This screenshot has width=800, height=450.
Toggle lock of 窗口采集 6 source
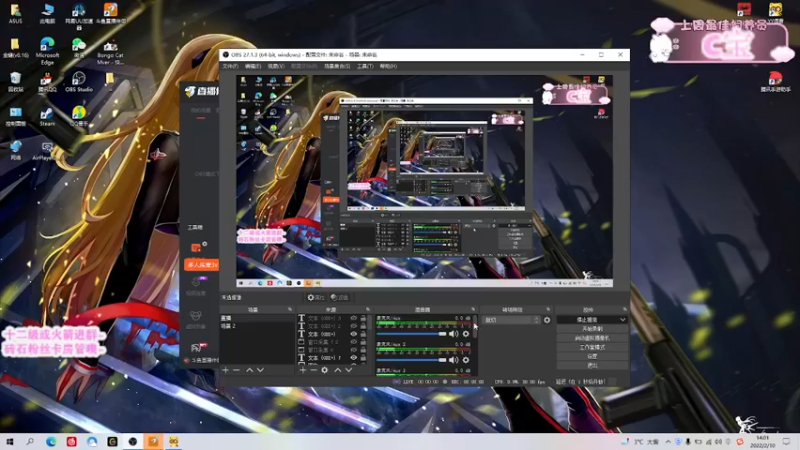[x=363, y=350]
